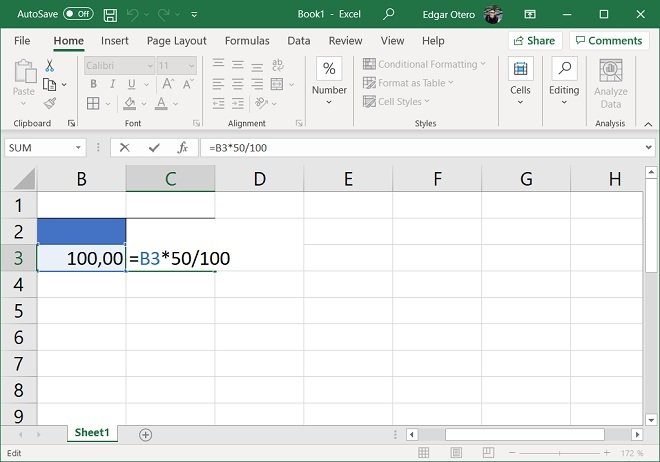660x462 pixels.
Task: Select the Sheet1 tab
Action: coord(92,433)
